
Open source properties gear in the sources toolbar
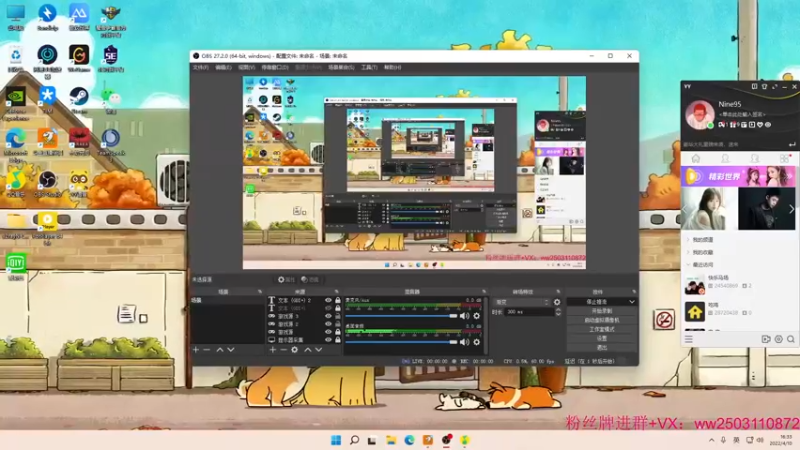294,349
